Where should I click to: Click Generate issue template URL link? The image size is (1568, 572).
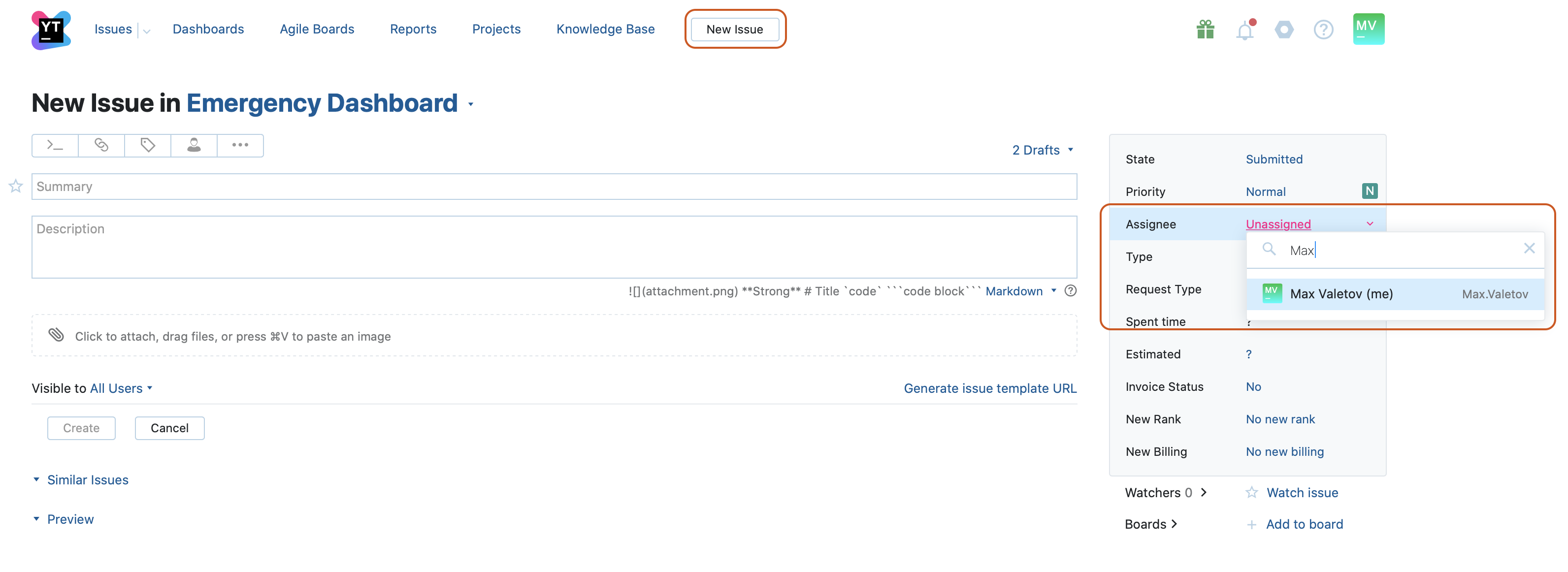point(990,388)
